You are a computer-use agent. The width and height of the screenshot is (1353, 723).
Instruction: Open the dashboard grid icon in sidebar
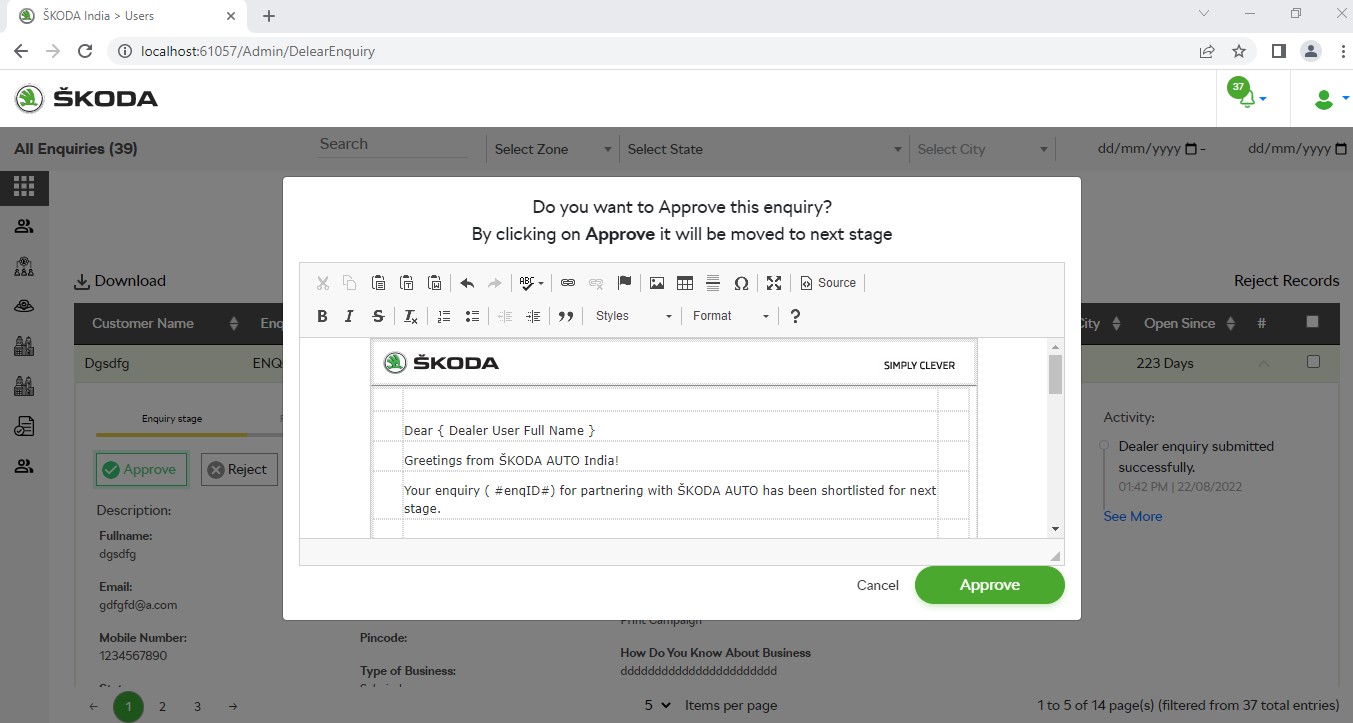pos(24,186)
